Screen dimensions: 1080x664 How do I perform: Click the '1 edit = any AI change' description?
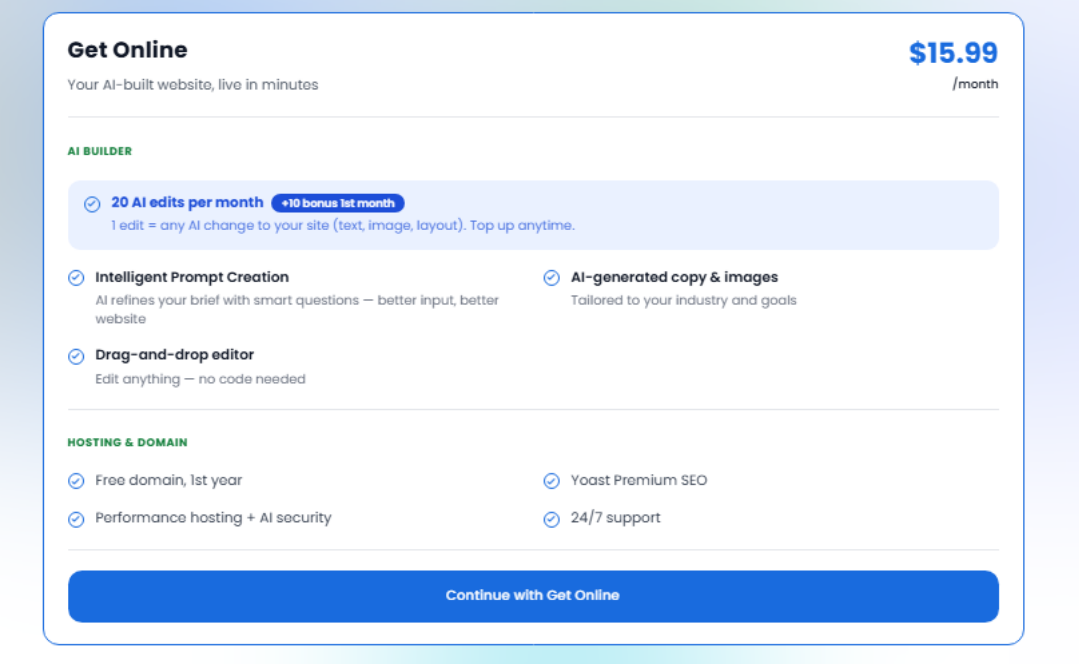[x=343, y=226]
